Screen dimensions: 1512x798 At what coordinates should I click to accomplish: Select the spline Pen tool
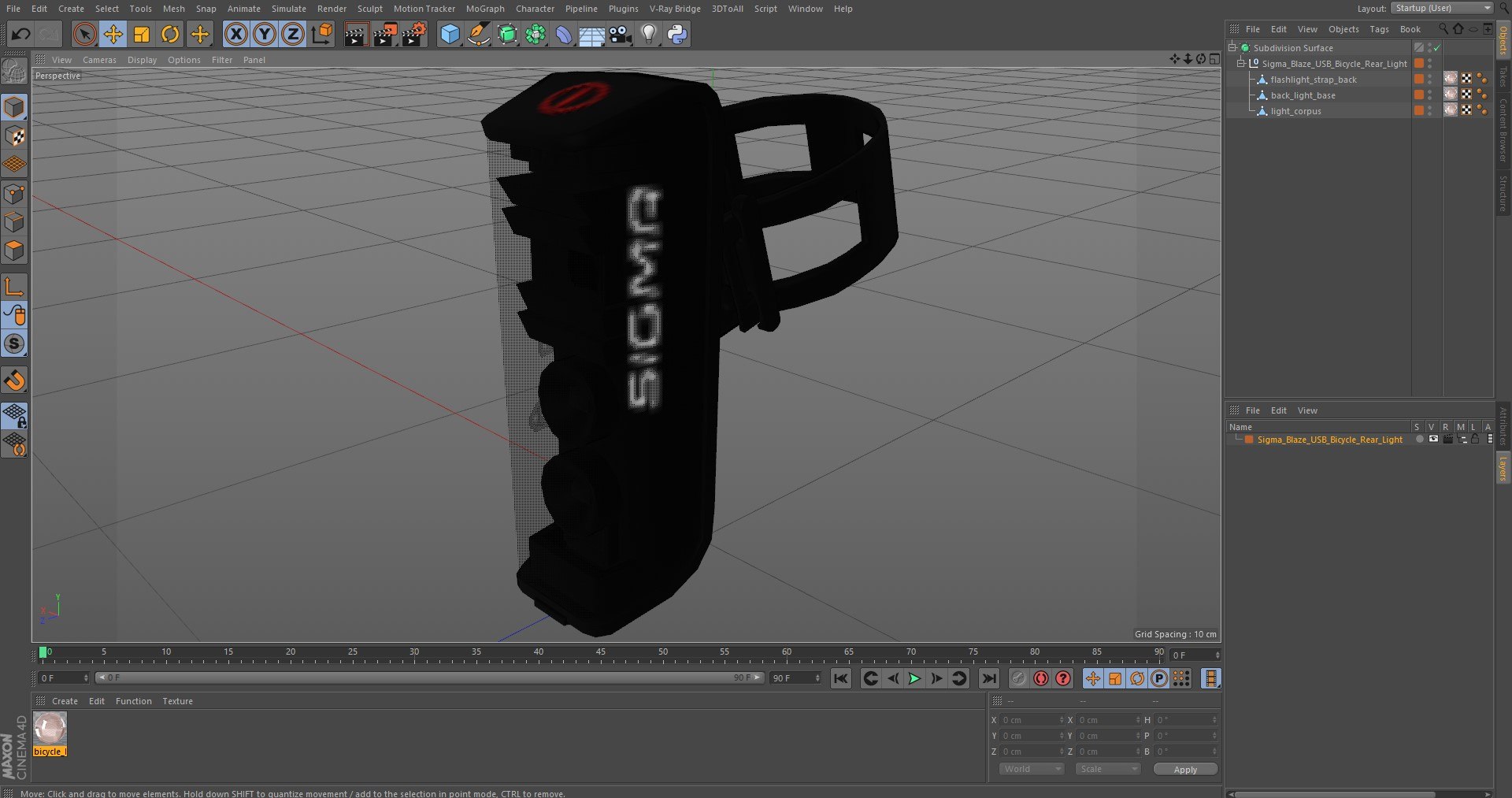pos(478,34)
